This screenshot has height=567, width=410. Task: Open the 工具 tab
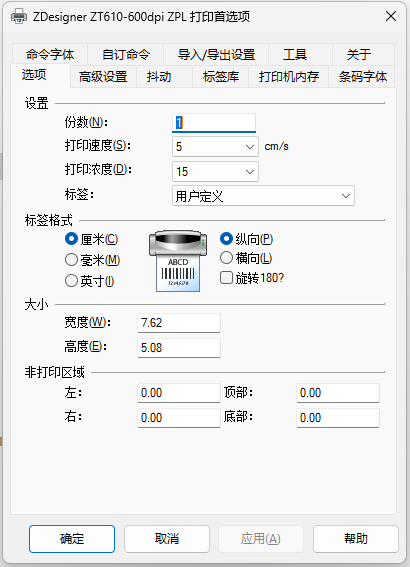(295, 55)
